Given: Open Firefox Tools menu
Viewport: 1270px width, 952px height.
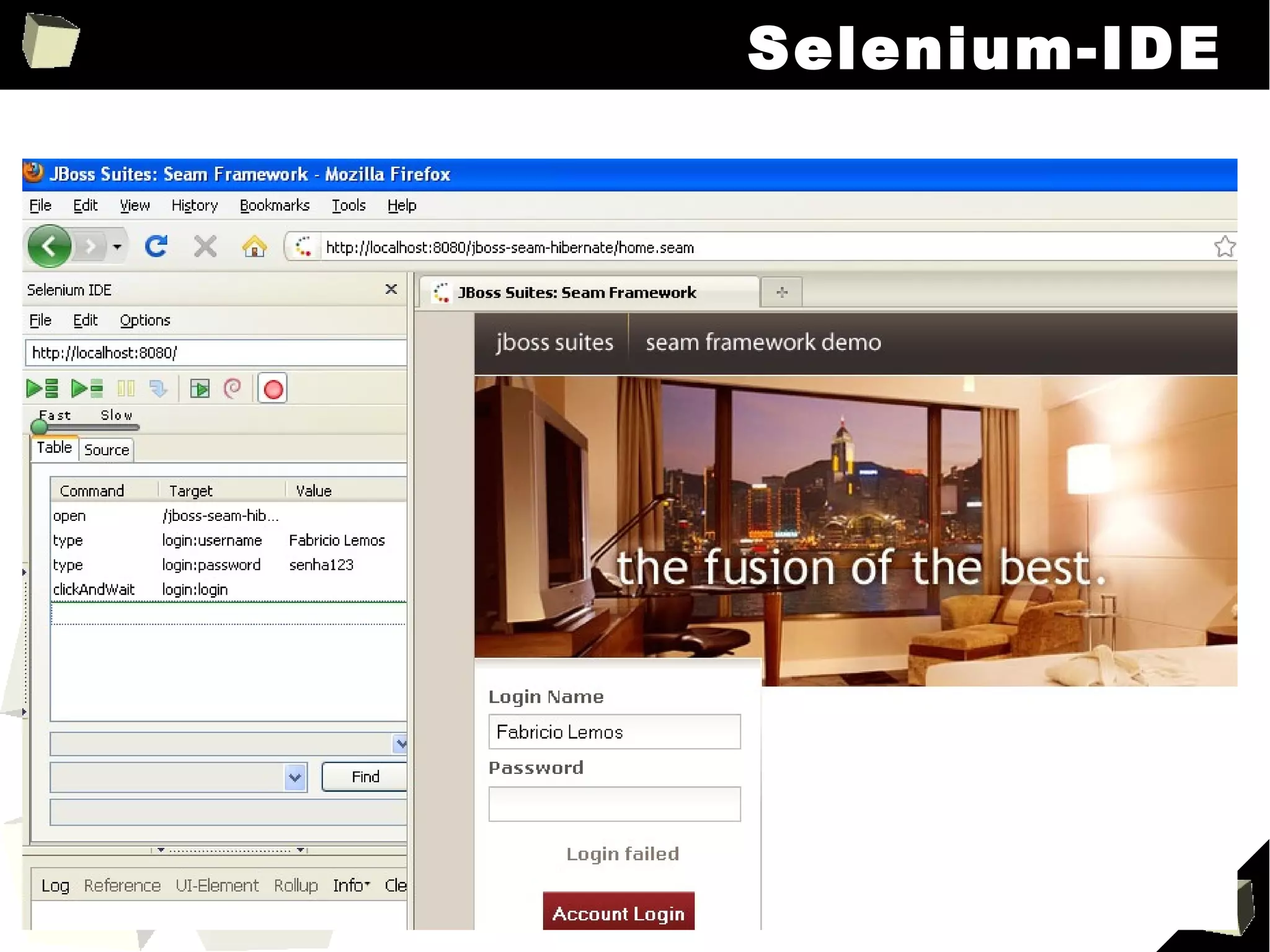Looking at the screenshot, I should [349, 205].
